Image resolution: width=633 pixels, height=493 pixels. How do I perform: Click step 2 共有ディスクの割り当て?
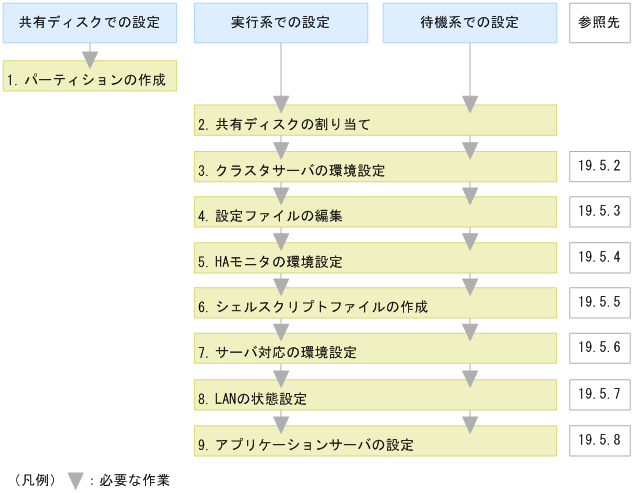(375, 124)
